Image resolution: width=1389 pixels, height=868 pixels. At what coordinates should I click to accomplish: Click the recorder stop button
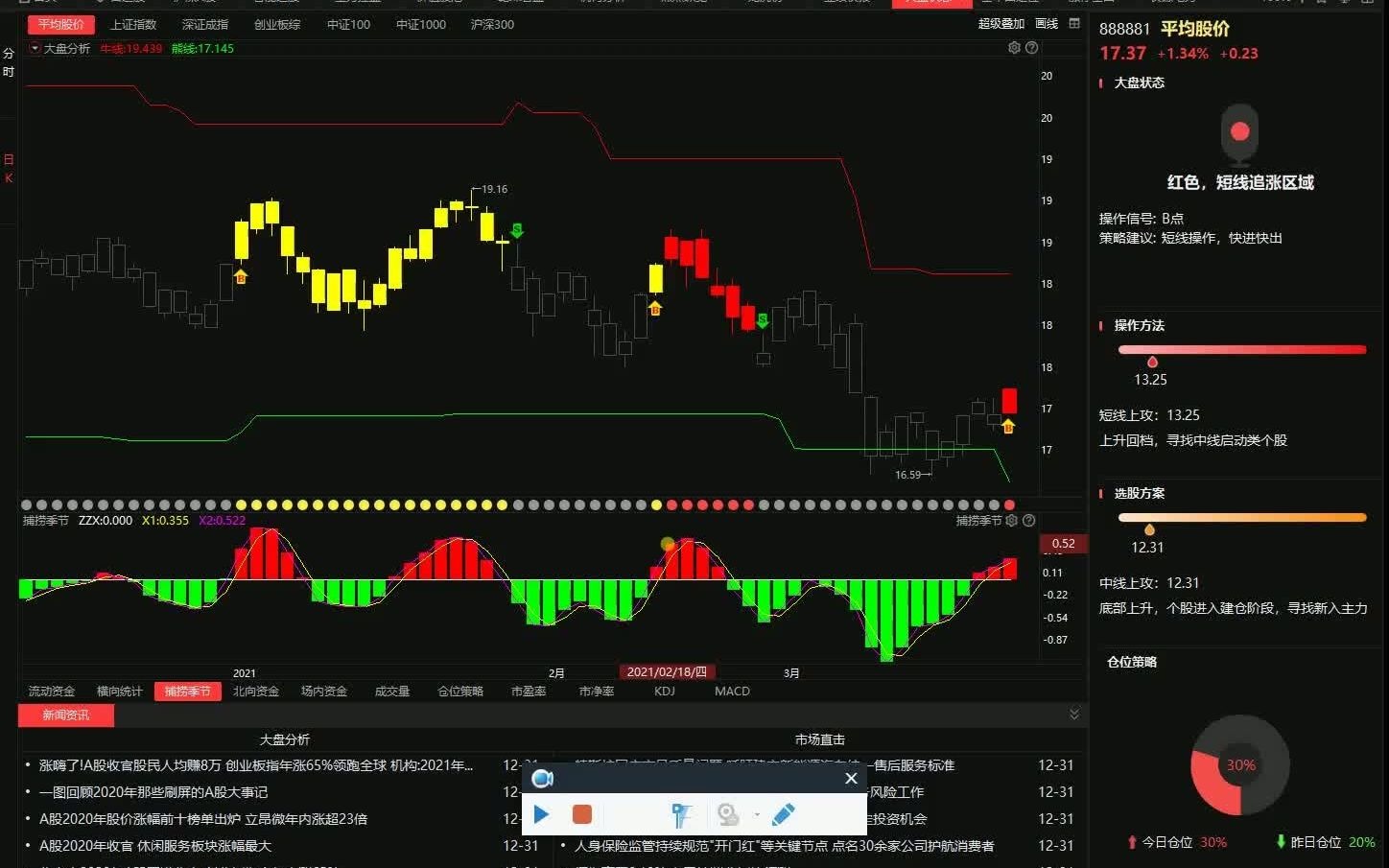click(581, 814)
